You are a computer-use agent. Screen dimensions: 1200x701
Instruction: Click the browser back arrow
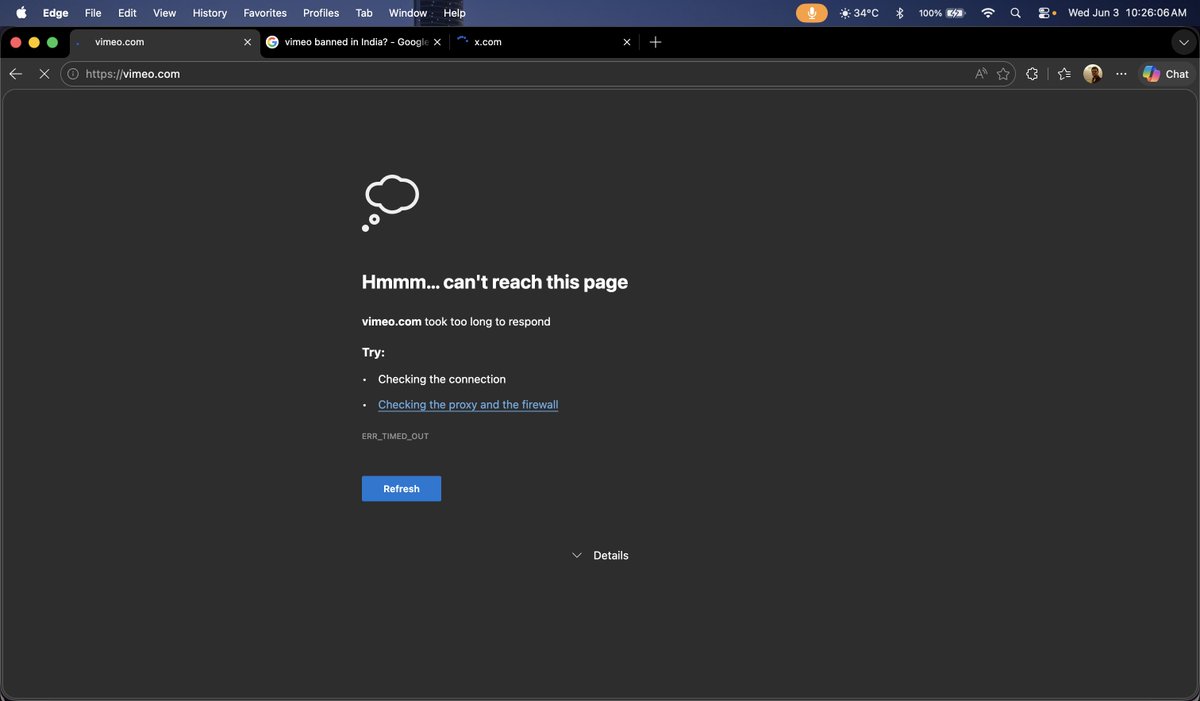pos(15,74)
